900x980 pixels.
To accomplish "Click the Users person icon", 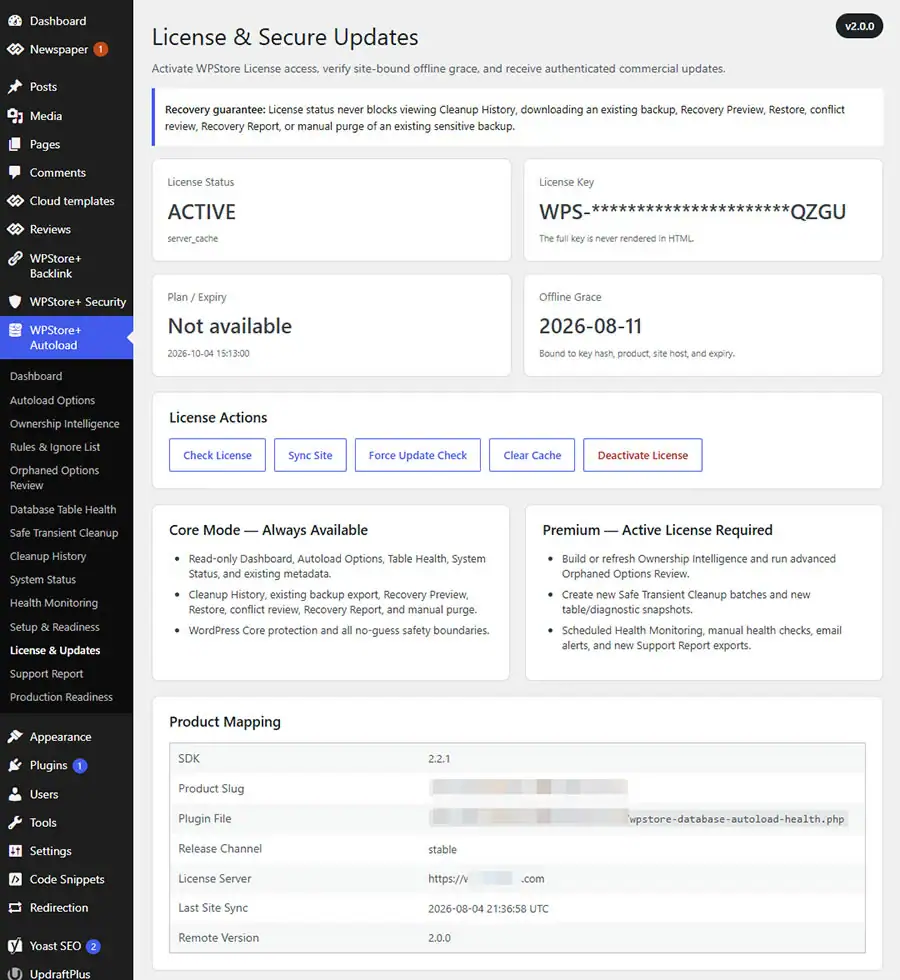I will 15,794.
